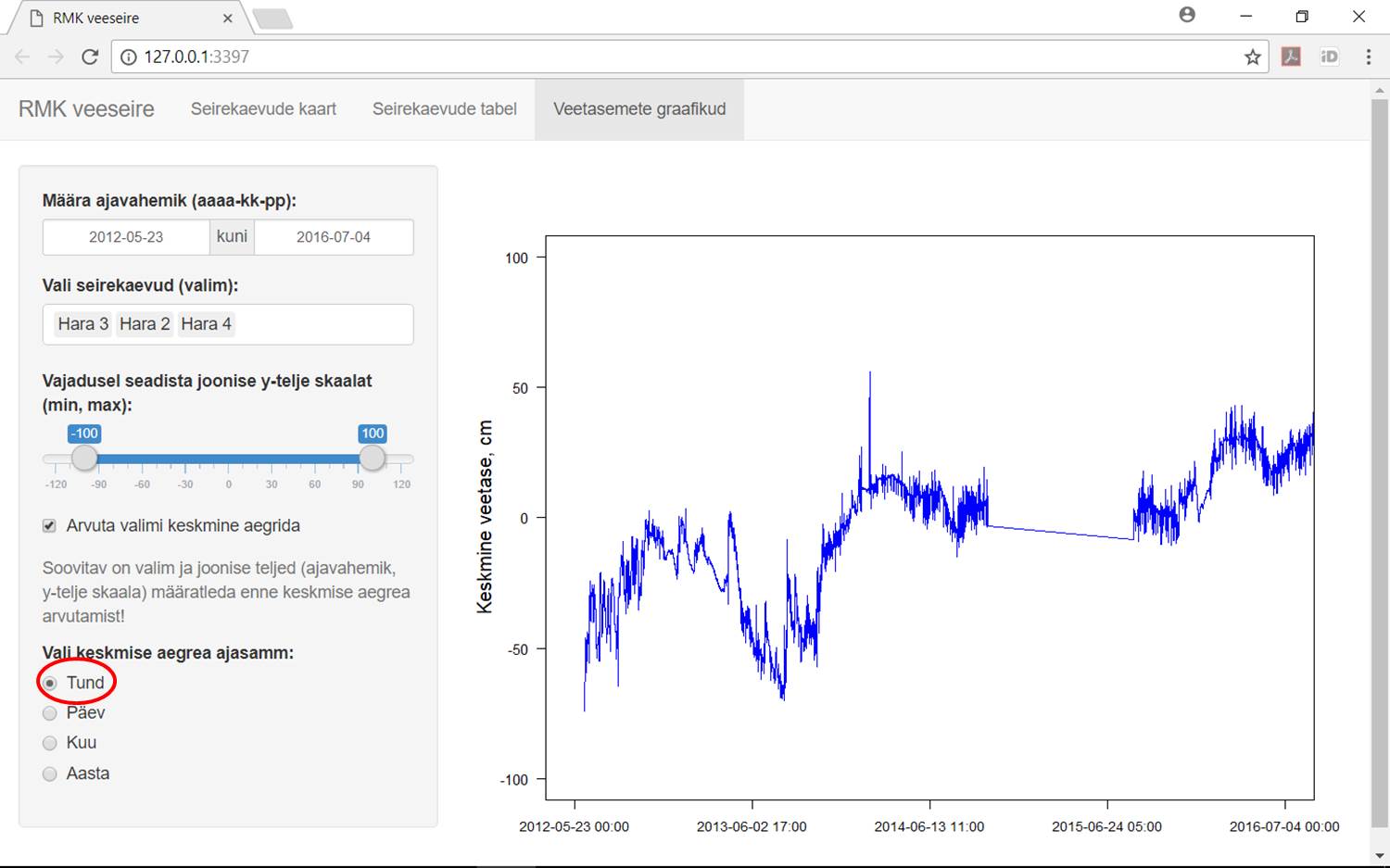Open the end date field 2016-07-04
This screenshot has height=868, width=1390.
[334, 237]
